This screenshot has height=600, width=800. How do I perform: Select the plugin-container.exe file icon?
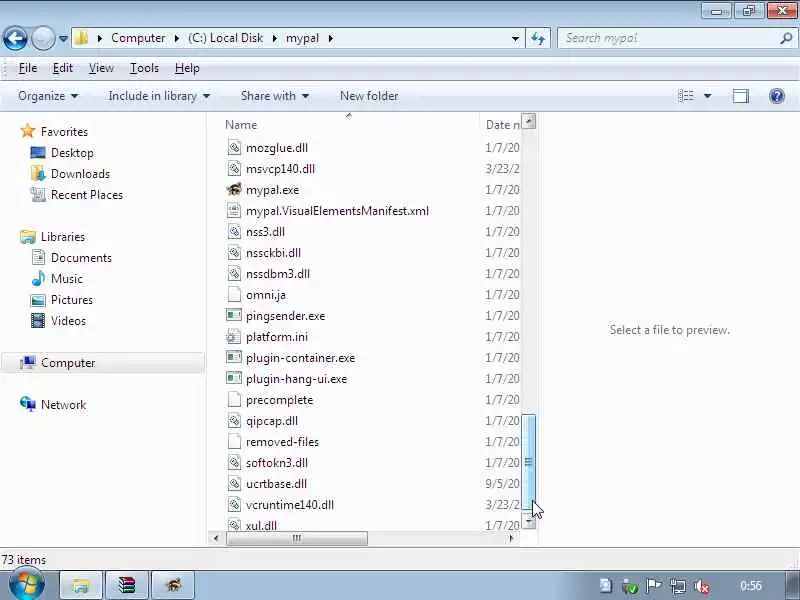click(234, 357)
